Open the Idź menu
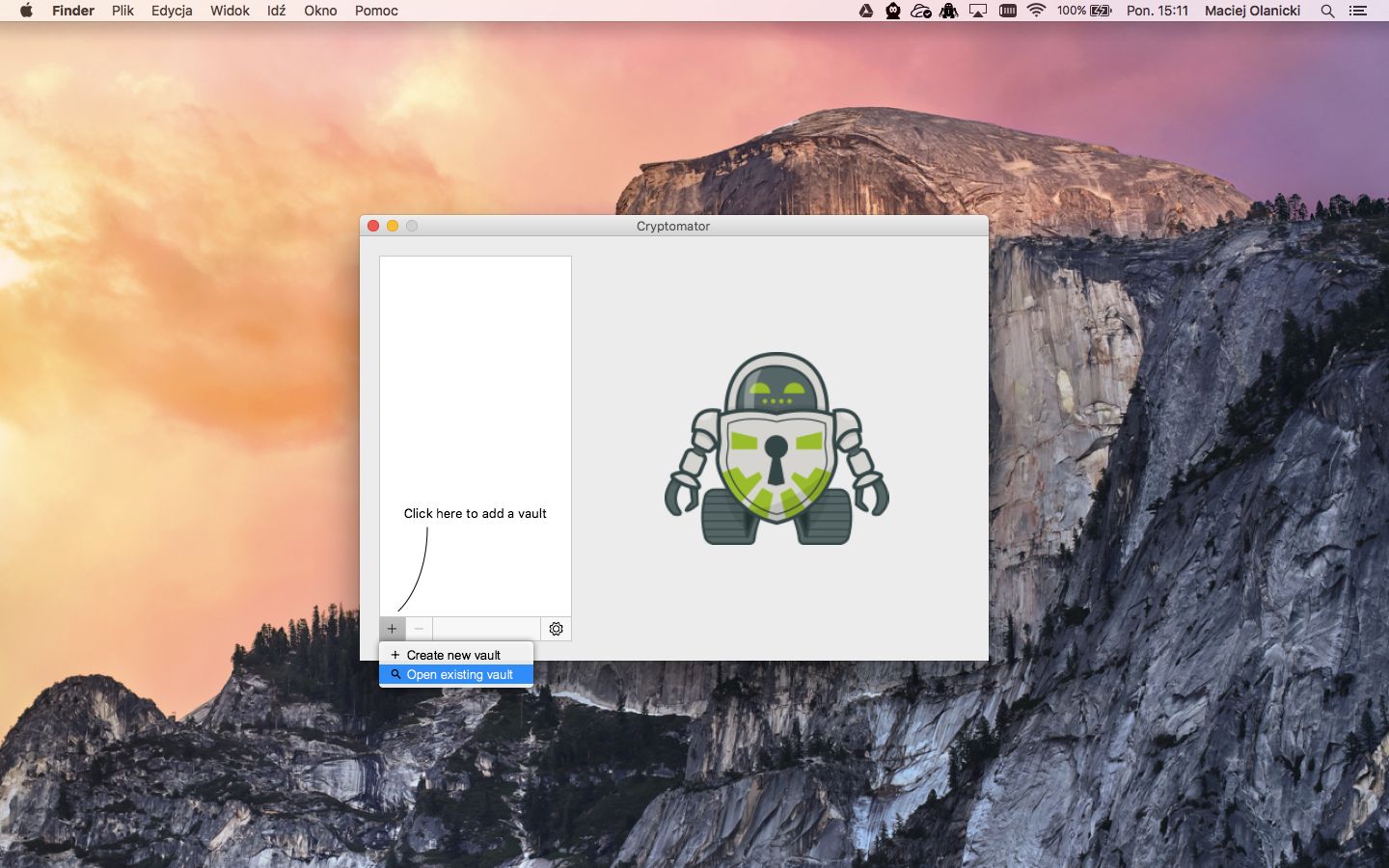1389x868 pixels. click(x=277, y=11)
